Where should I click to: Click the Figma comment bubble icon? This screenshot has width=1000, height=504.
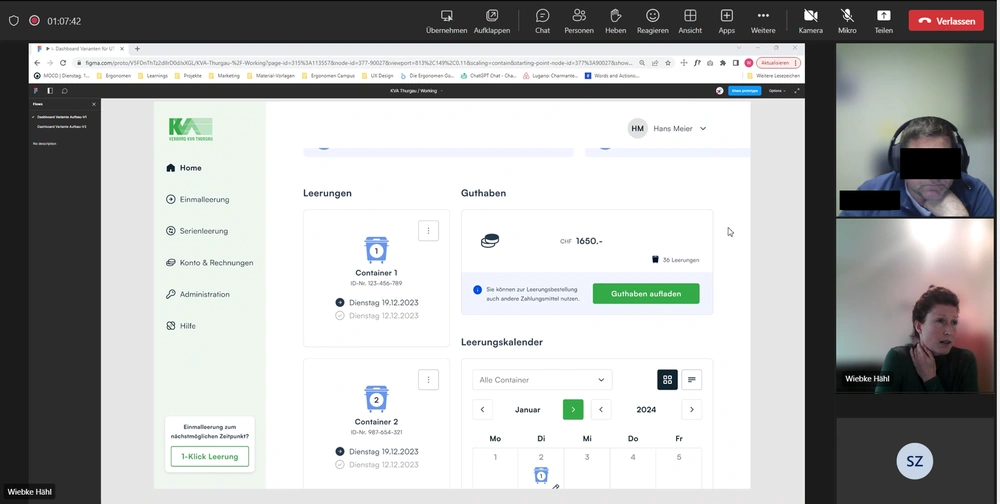point(64,91)
